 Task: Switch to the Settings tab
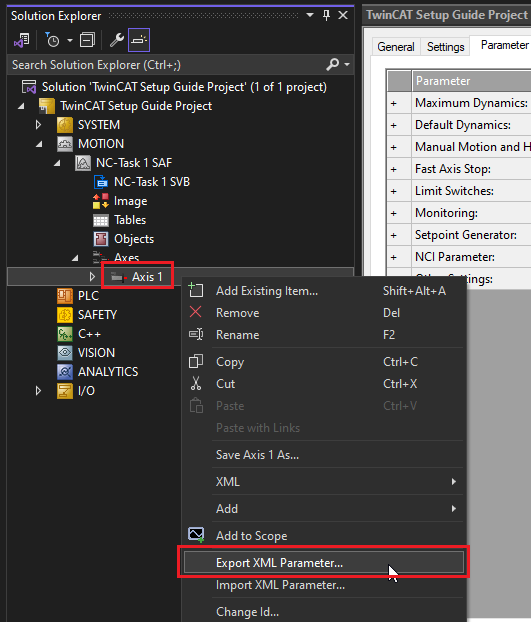(445, 47)
